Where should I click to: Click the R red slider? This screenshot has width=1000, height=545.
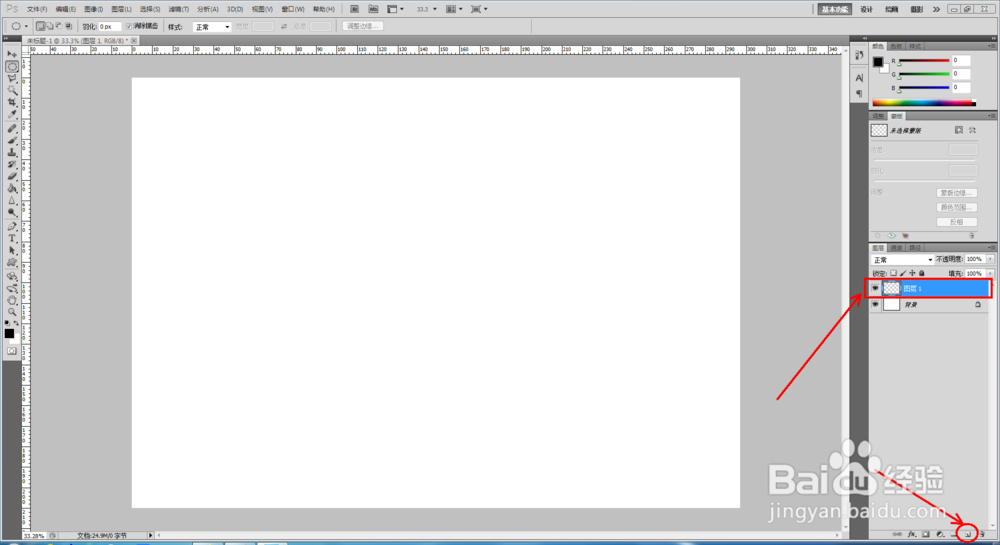click(923, 61)
